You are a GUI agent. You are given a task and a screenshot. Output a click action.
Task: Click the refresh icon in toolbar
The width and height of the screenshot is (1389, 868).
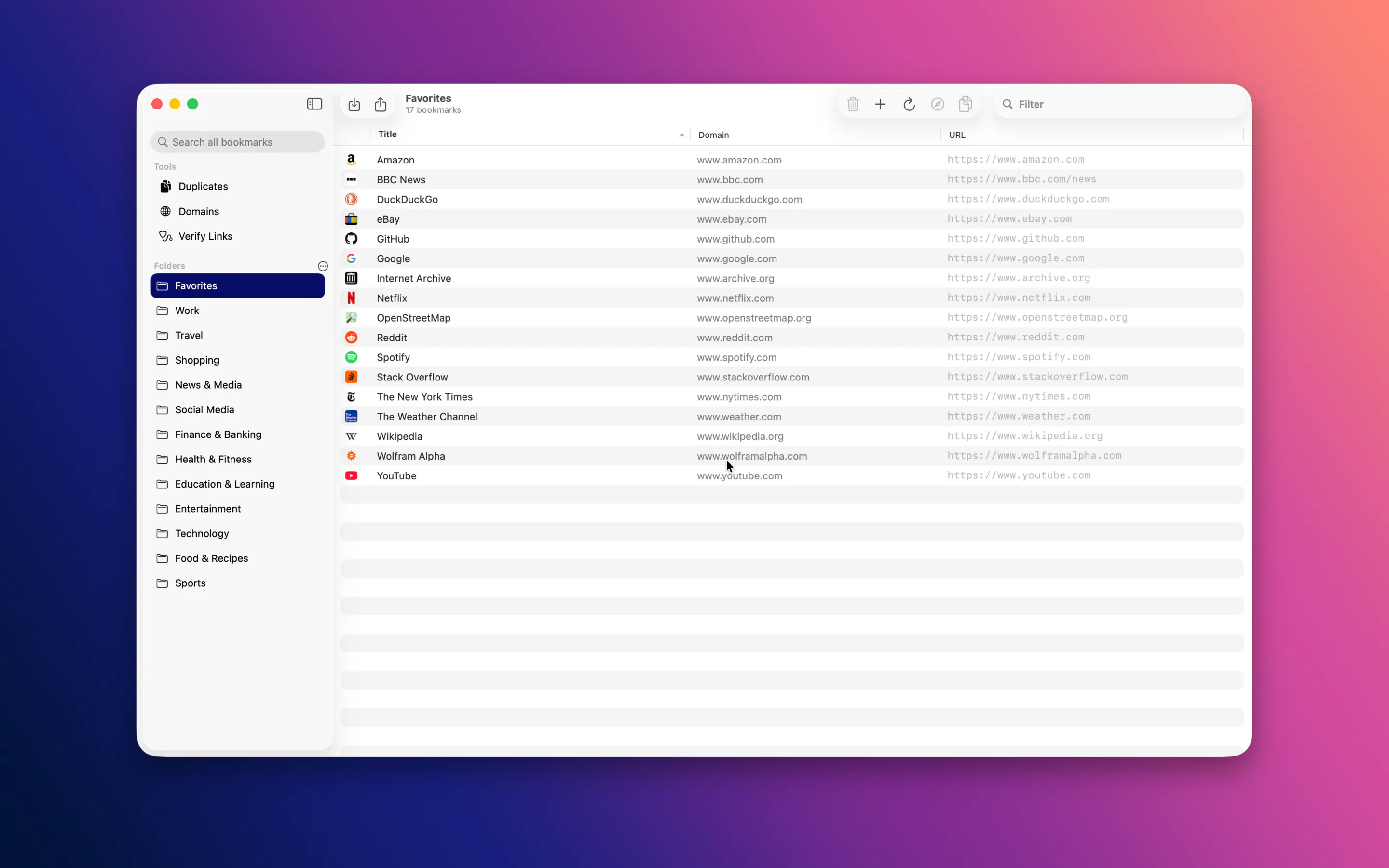pos(909,104)
